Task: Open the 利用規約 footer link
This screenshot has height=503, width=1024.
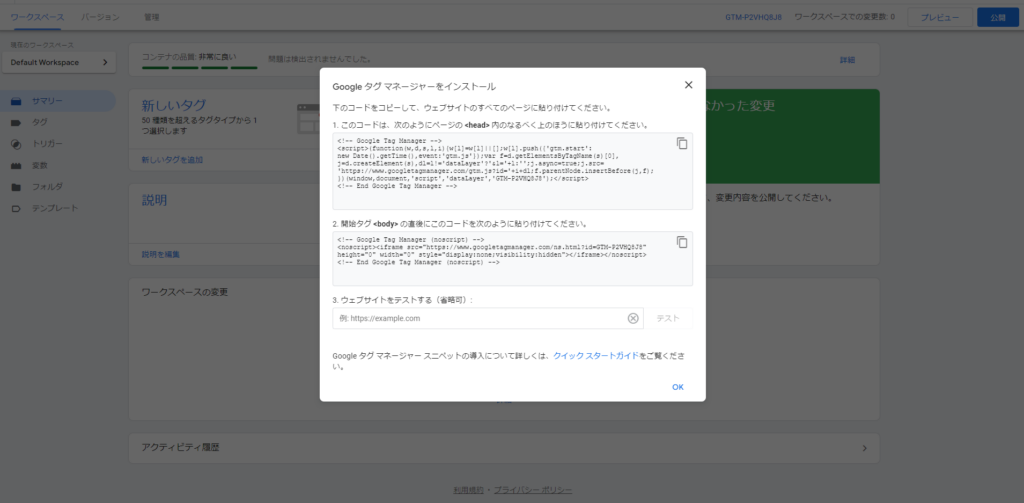Action: tap(469, 490)
